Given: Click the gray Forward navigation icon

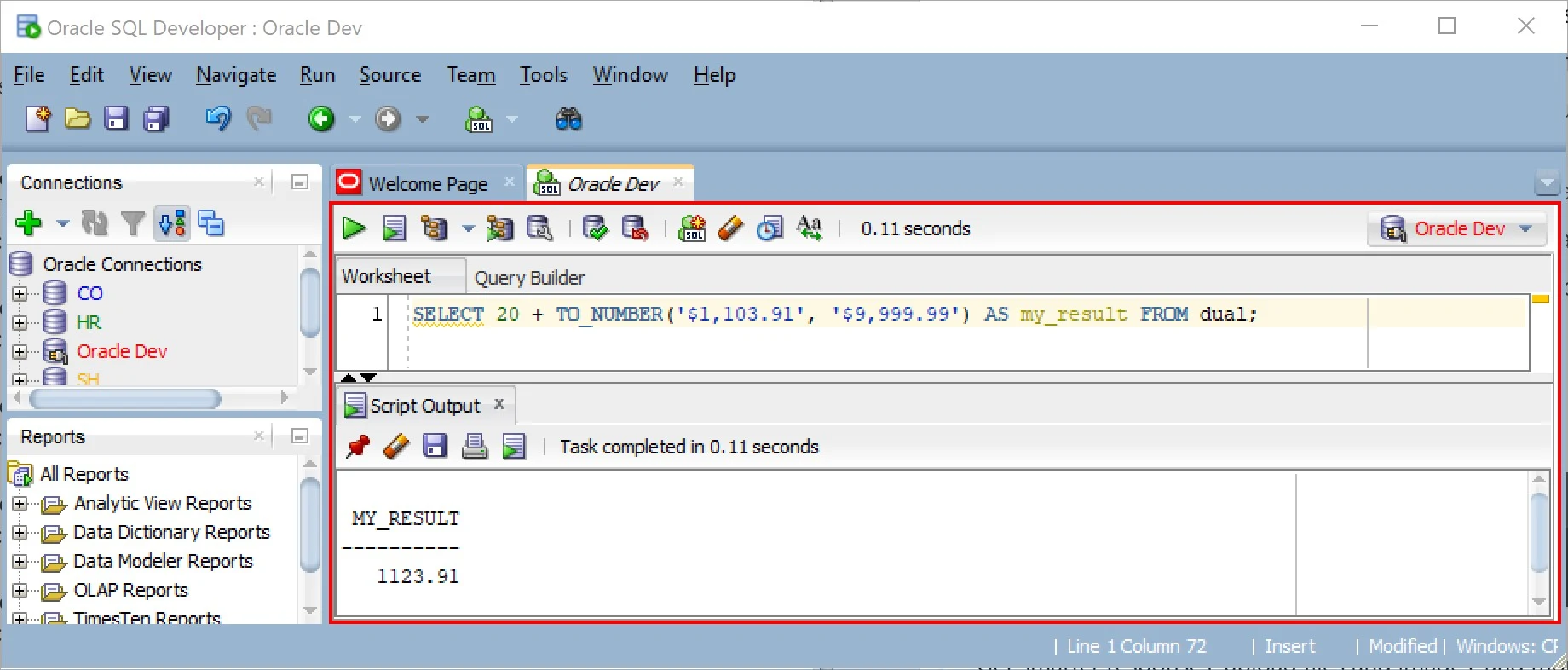Looking at the screenshot, I should tap(388, 118).
